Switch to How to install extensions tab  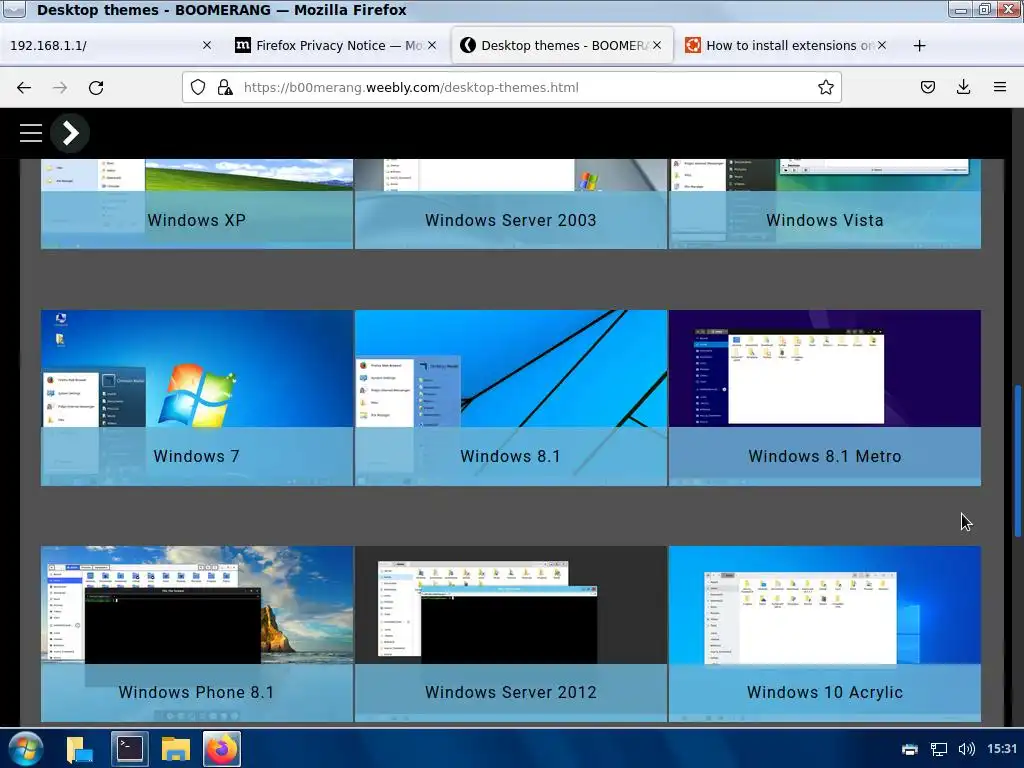pyautogui.click(x=786, y=45)
